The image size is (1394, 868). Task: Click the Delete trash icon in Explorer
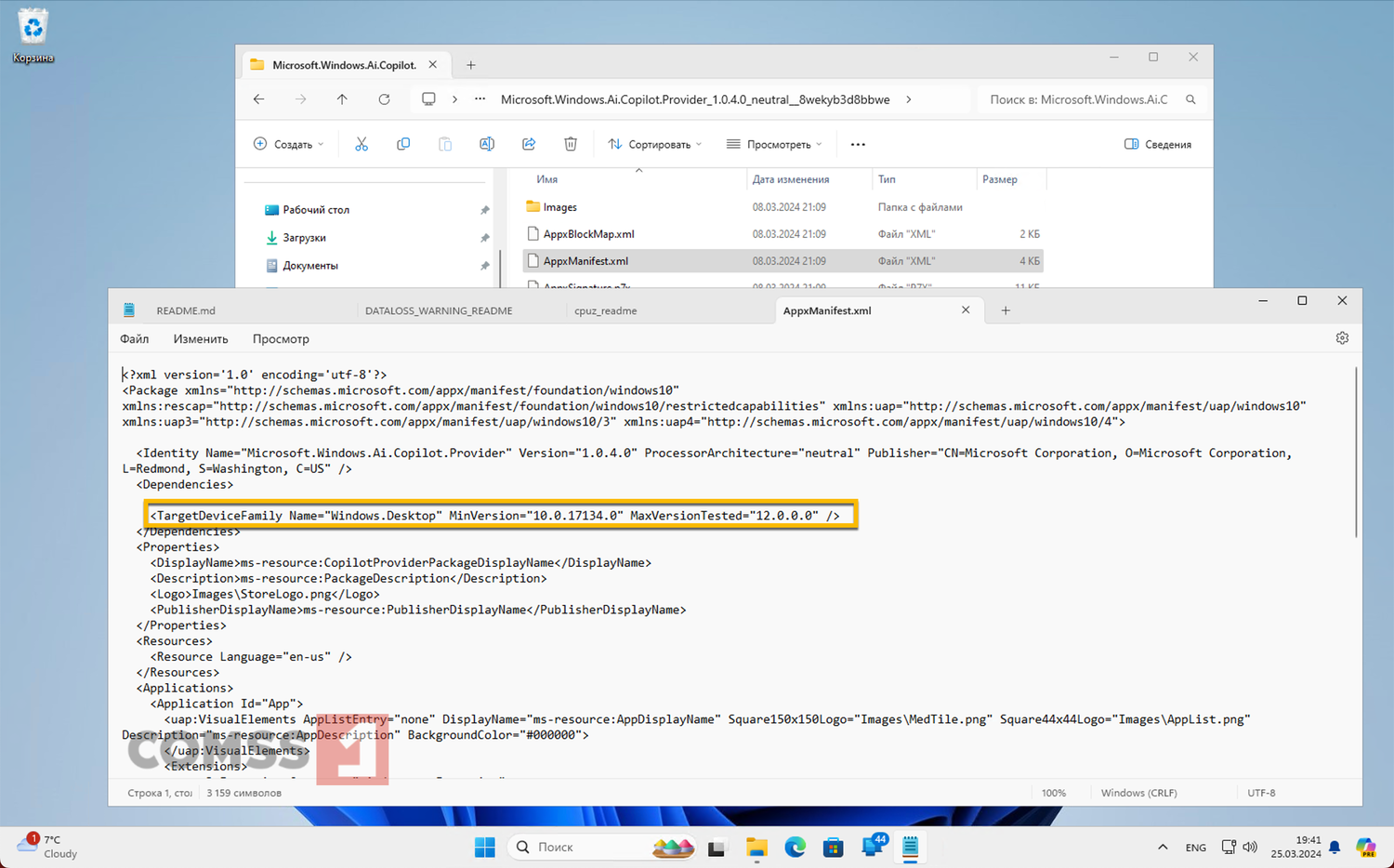coord(571,144)
